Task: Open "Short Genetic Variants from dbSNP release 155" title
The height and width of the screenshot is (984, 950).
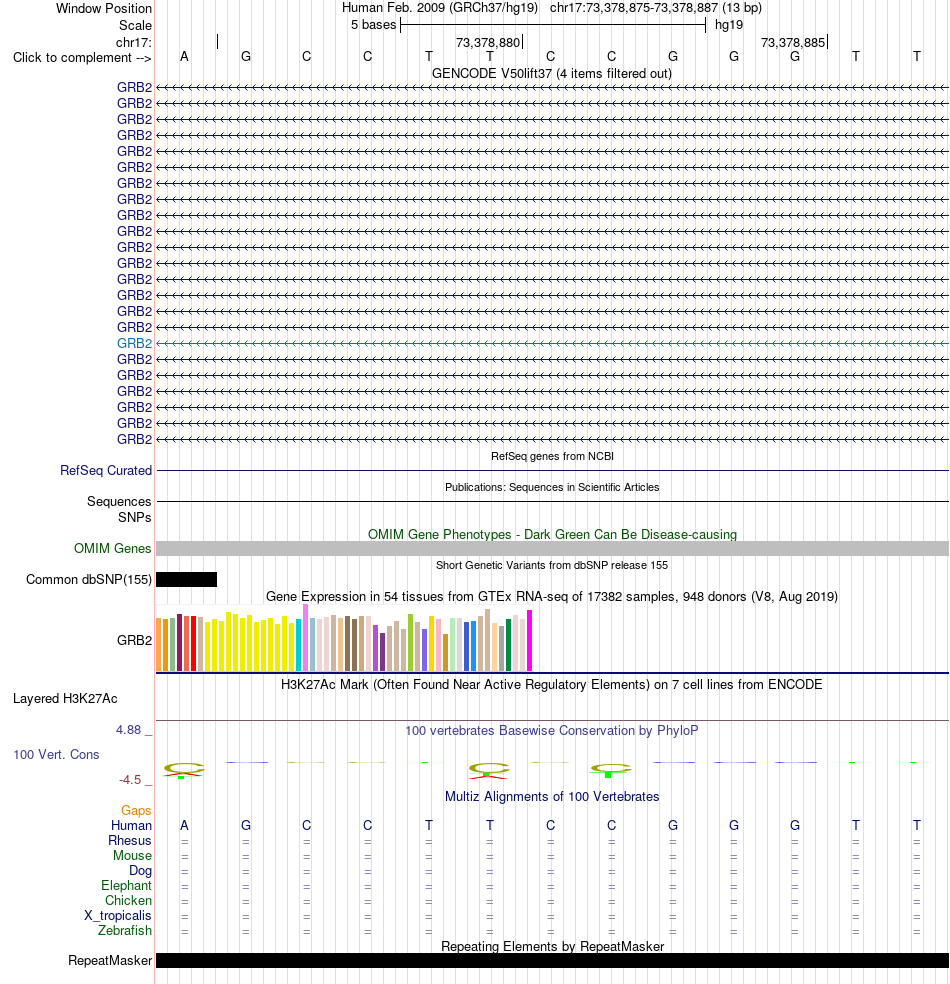Action: tap(552, 565)
